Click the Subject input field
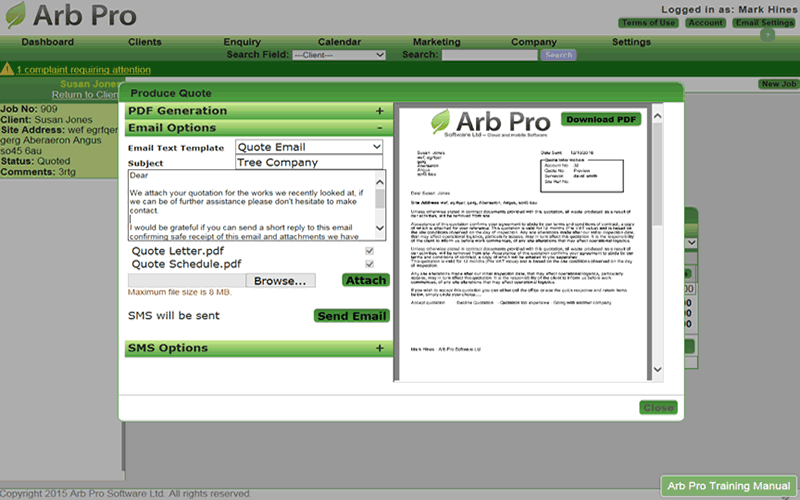Viewport: 800px width, 500px height. point(309,162)
